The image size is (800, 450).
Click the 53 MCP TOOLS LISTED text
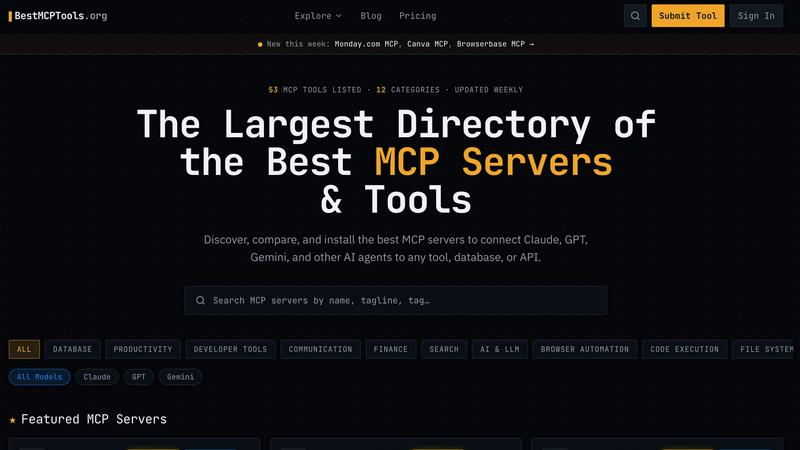[315, 90]
